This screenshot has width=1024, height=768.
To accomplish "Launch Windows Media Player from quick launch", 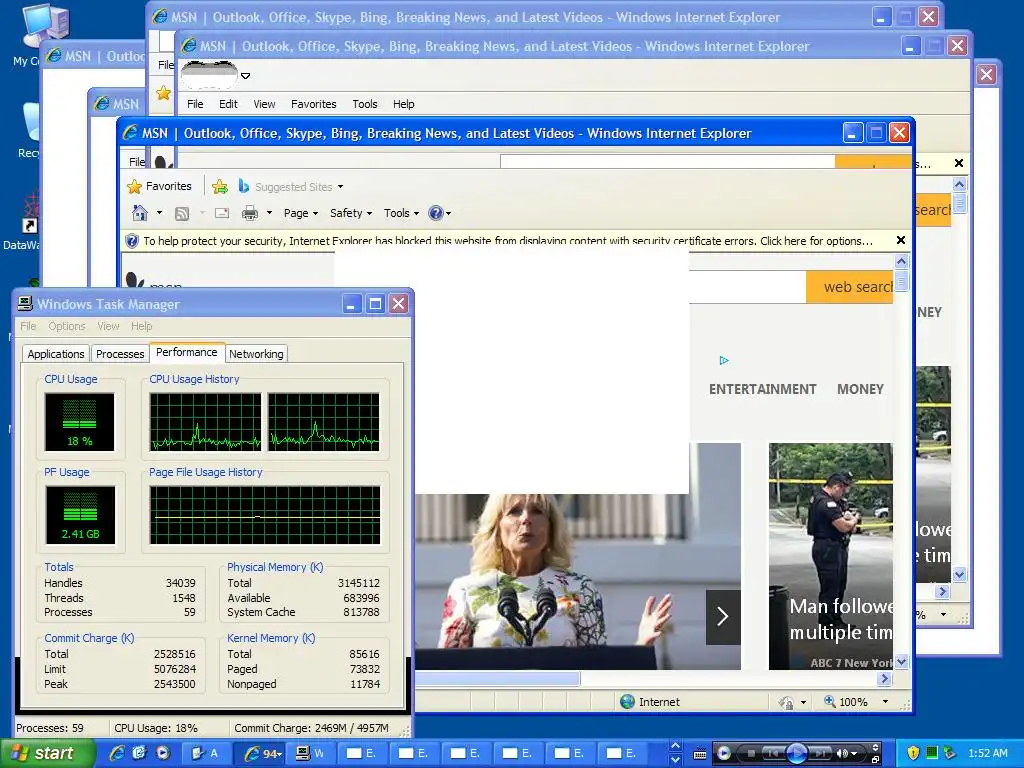I will (x=163, y=754).
